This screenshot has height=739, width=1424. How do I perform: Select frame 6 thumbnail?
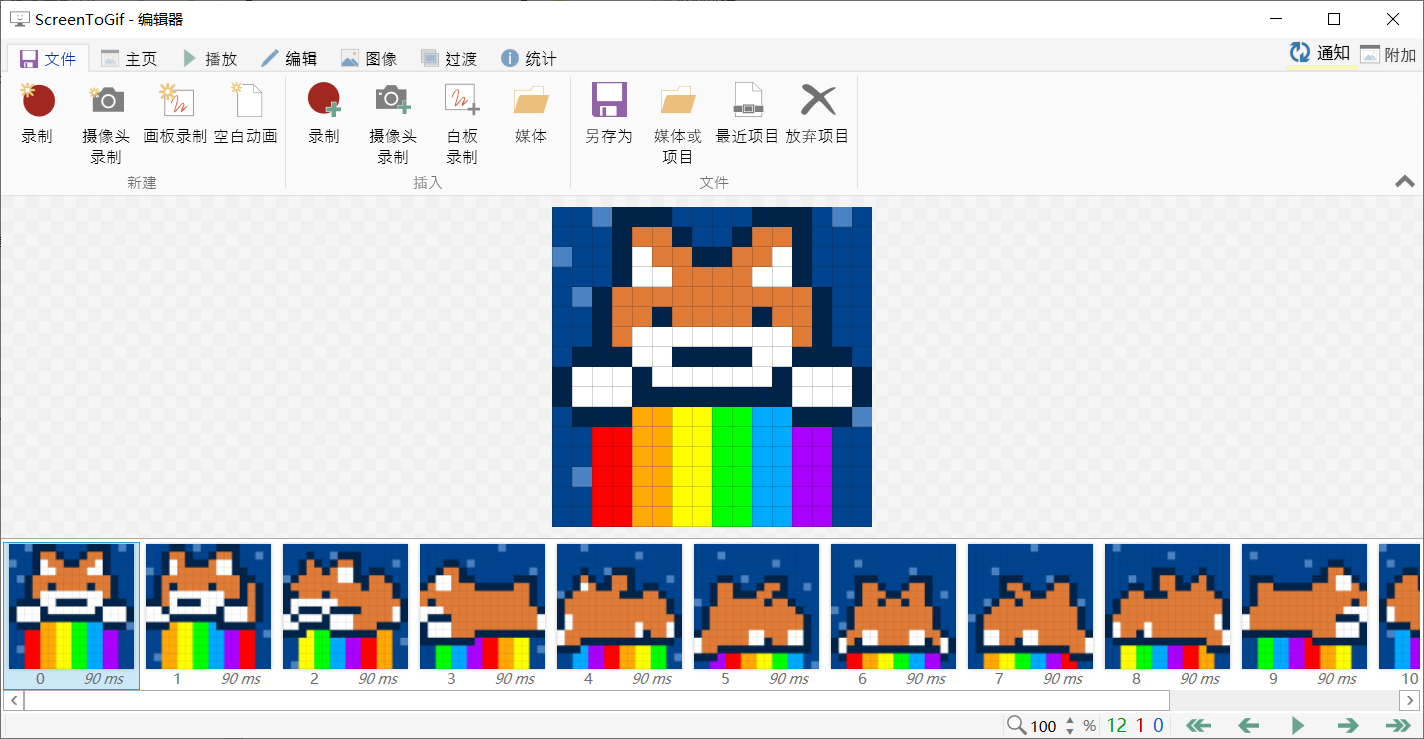pos(893,615)
